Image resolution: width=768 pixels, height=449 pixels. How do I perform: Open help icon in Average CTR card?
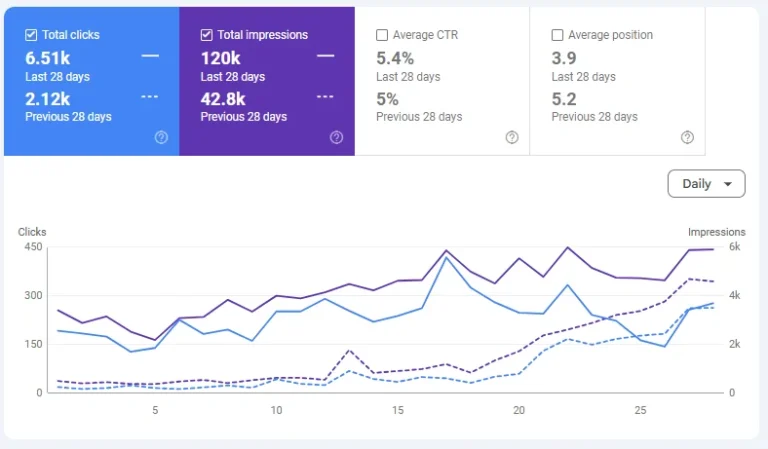512,137
